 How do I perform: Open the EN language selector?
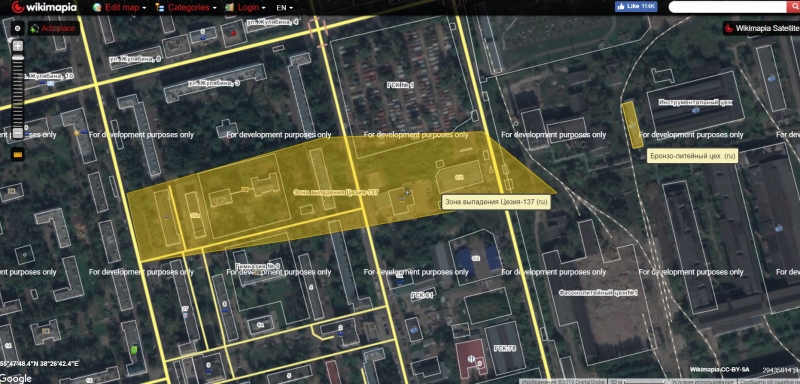point(285,8)
